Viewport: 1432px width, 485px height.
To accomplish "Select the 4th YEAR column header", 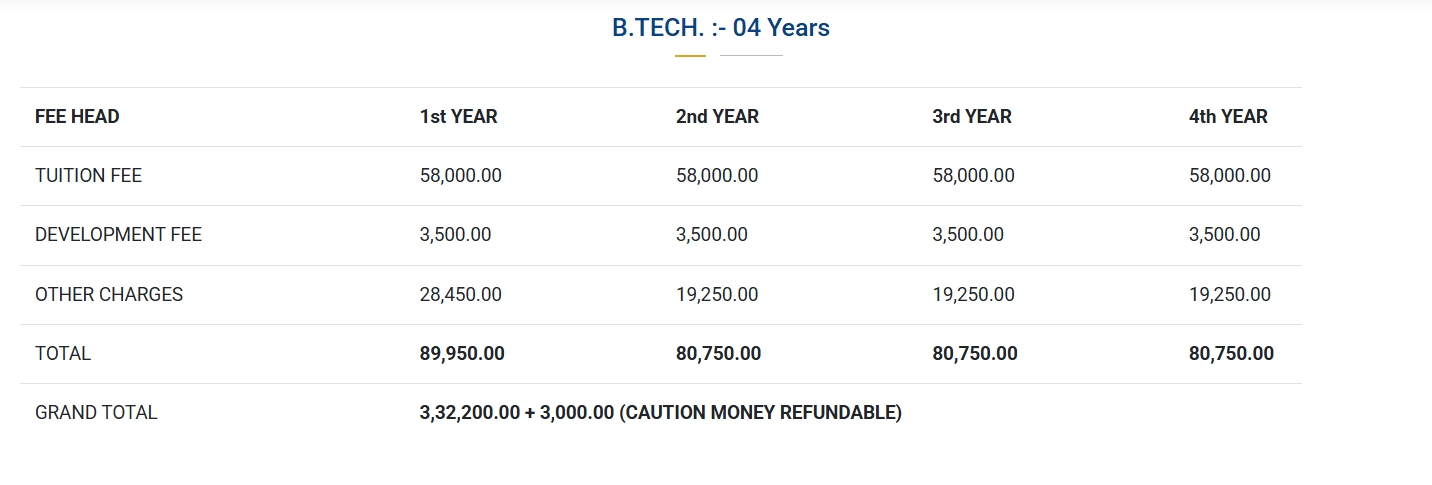I will coord(1228,117).
